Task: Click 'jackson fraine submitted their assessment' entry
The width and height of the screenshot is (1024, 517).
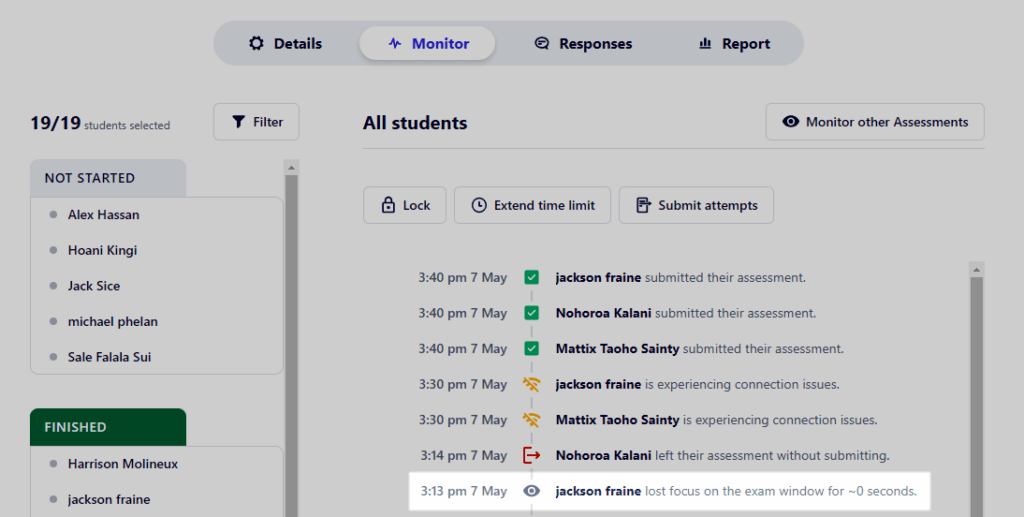Action: point(680,277)
